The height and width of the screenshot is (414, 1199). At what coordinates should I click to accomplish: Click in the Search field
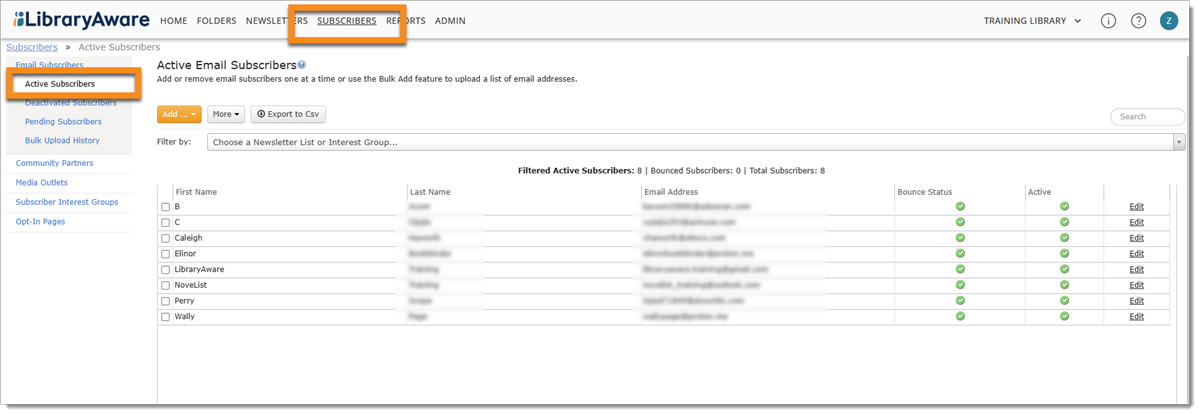1148,117
